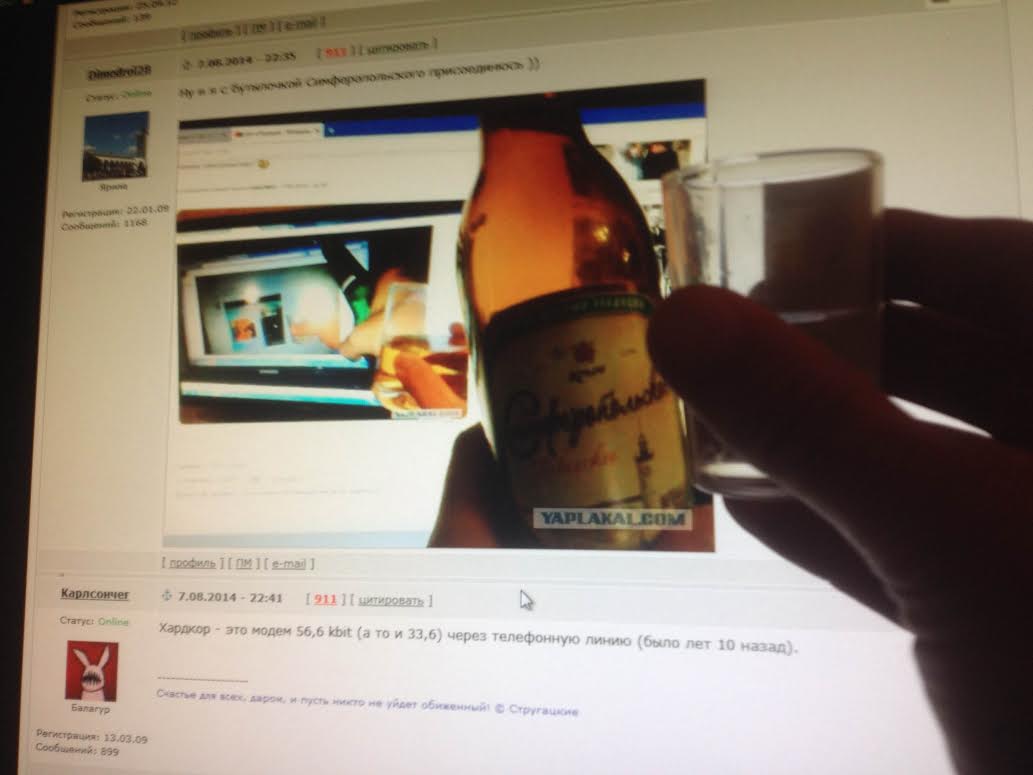Click e-mail link under Dimodrol28's post

pyautogui.click(x=289, y=564)
